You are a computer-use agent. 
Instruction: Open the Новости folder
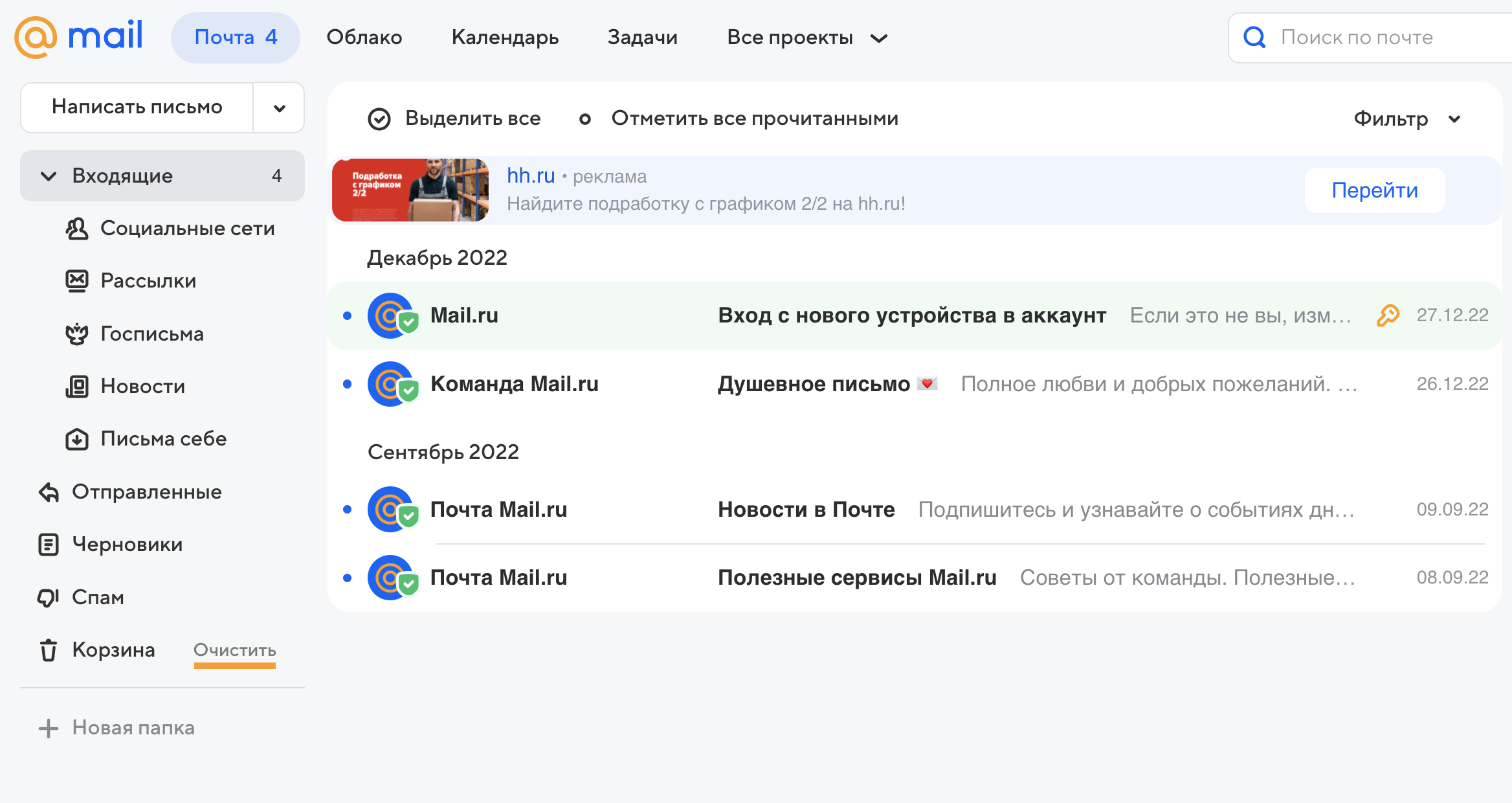point(143,387)
